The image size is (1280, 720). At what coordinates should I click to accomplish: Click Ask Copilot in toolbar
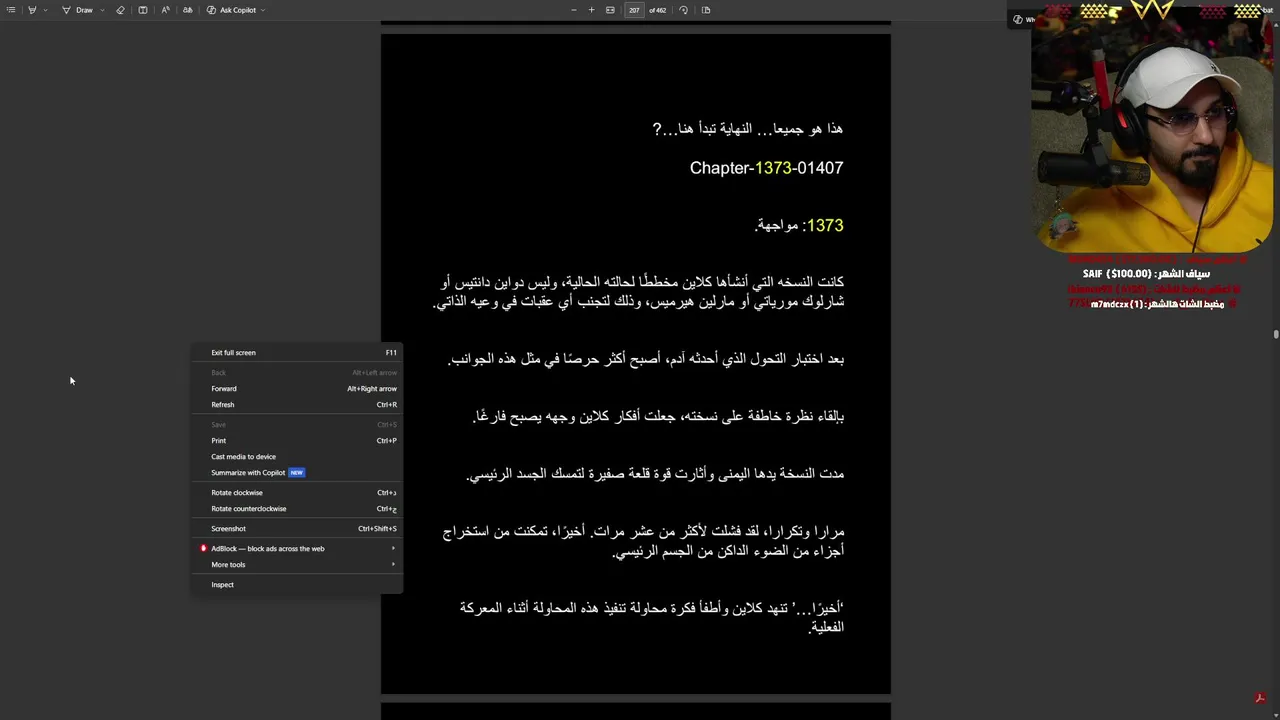point(232,10)
